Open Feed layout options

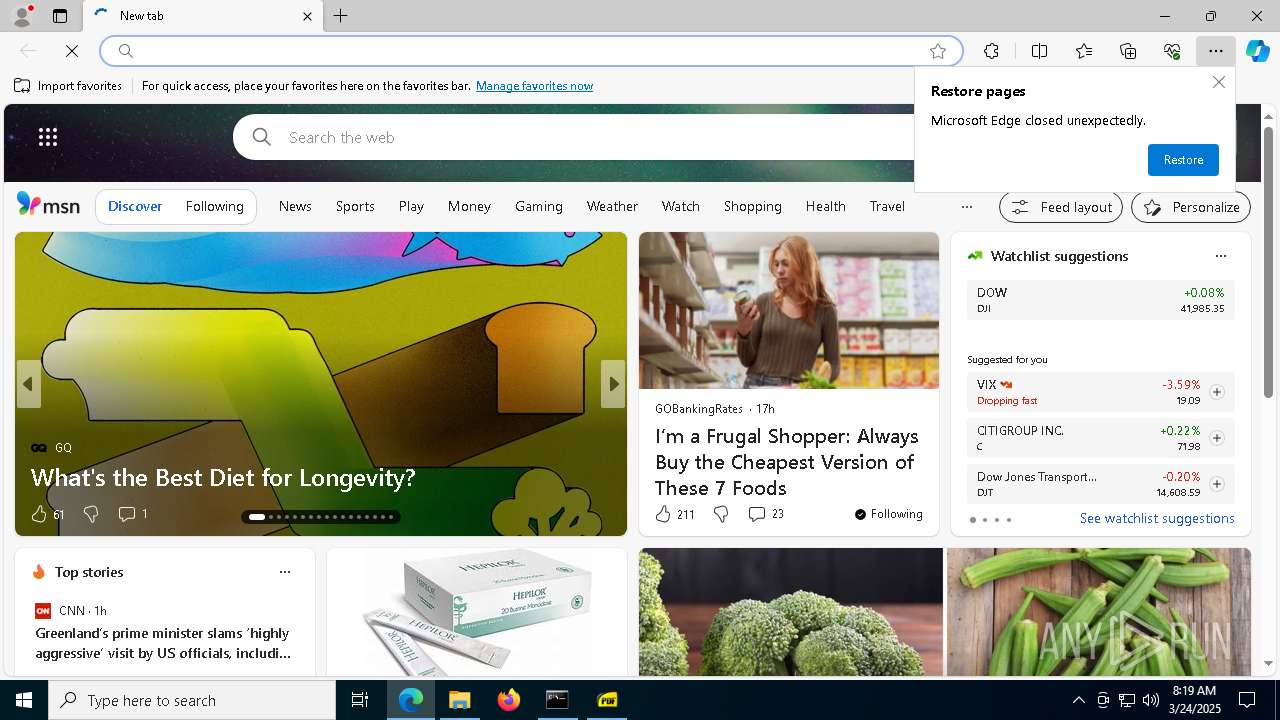[1062, 207]
